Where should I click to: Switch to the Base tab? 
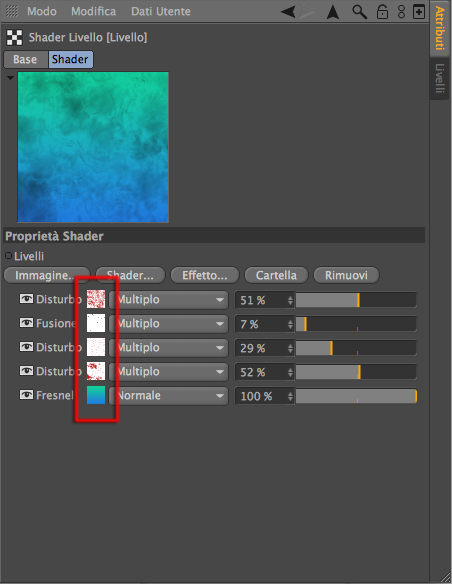coord(26,60)
